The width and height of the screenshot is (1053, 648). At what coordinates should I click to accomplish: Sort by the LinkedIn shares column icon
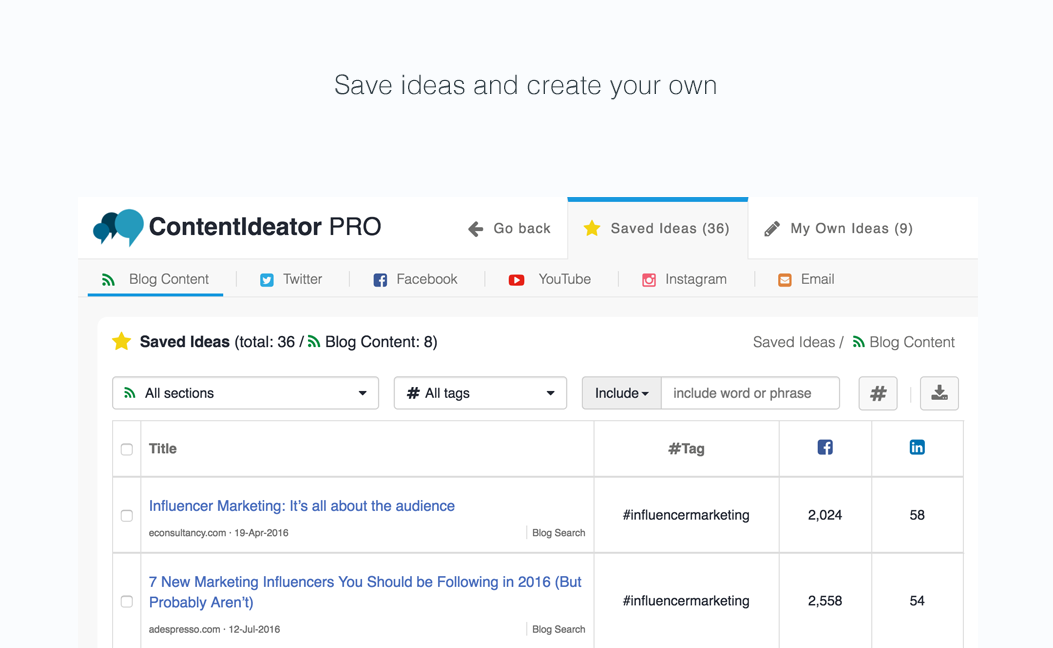917,447
